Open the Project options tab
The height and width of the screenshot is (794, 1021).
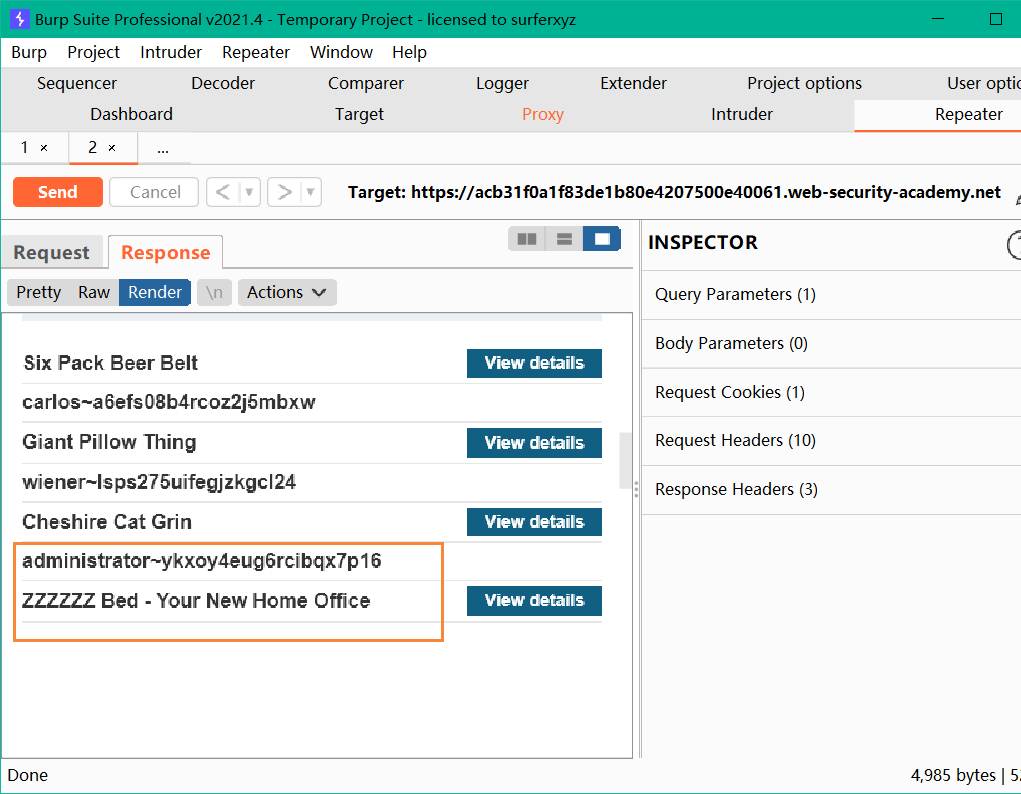804,83
